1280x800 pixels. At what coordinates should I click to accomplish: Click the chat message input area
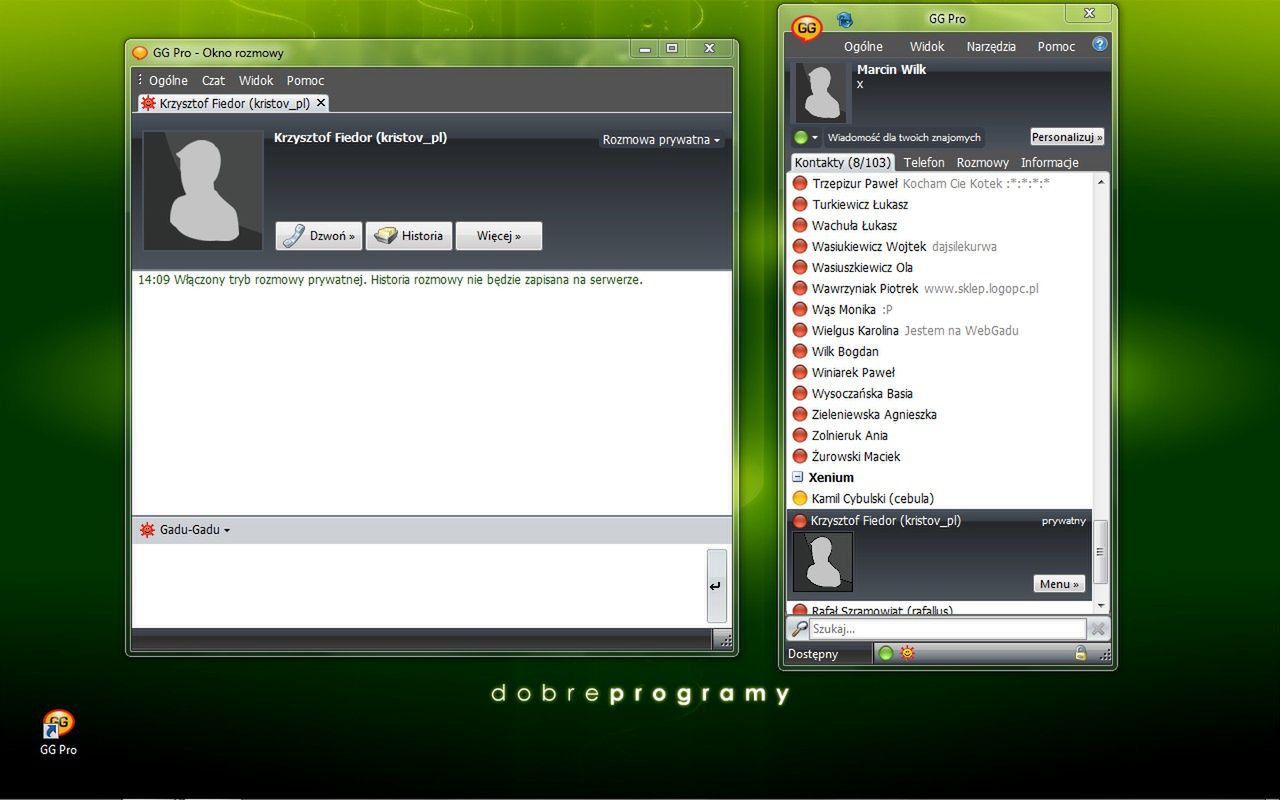[418, 586]
